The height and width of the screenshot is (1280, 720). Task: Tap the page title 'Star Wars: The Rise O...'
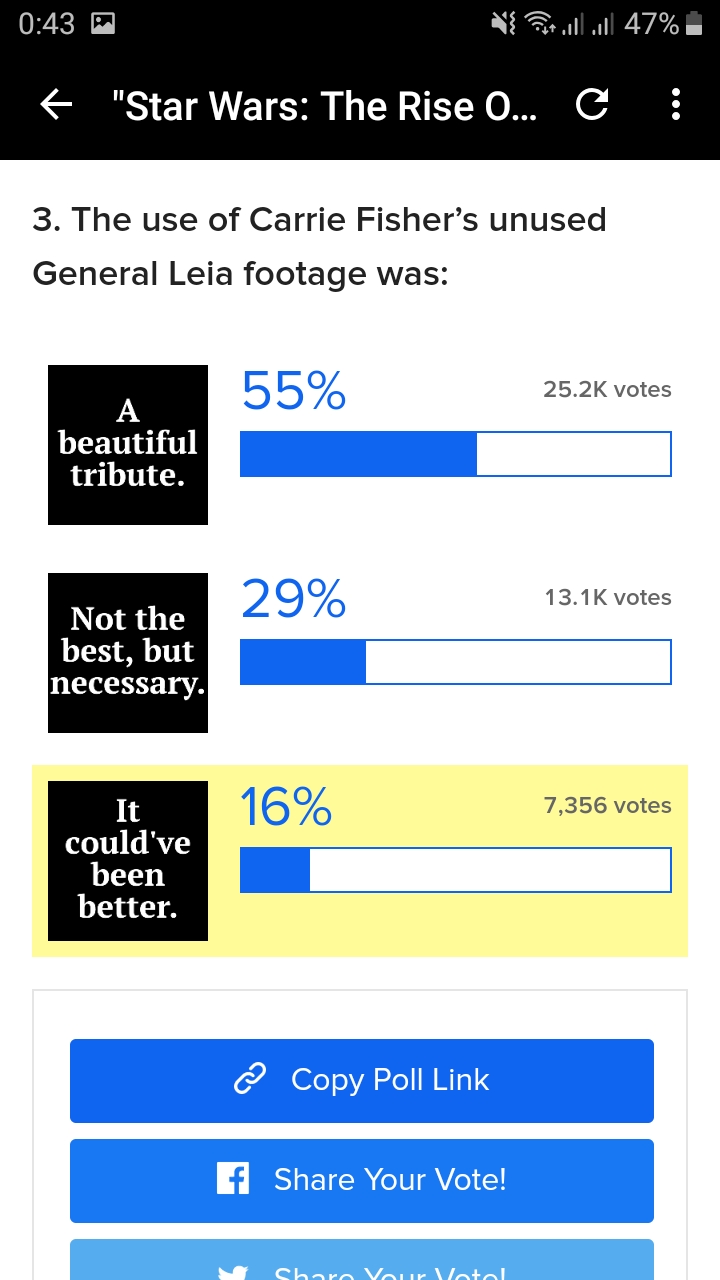[325, 105]
